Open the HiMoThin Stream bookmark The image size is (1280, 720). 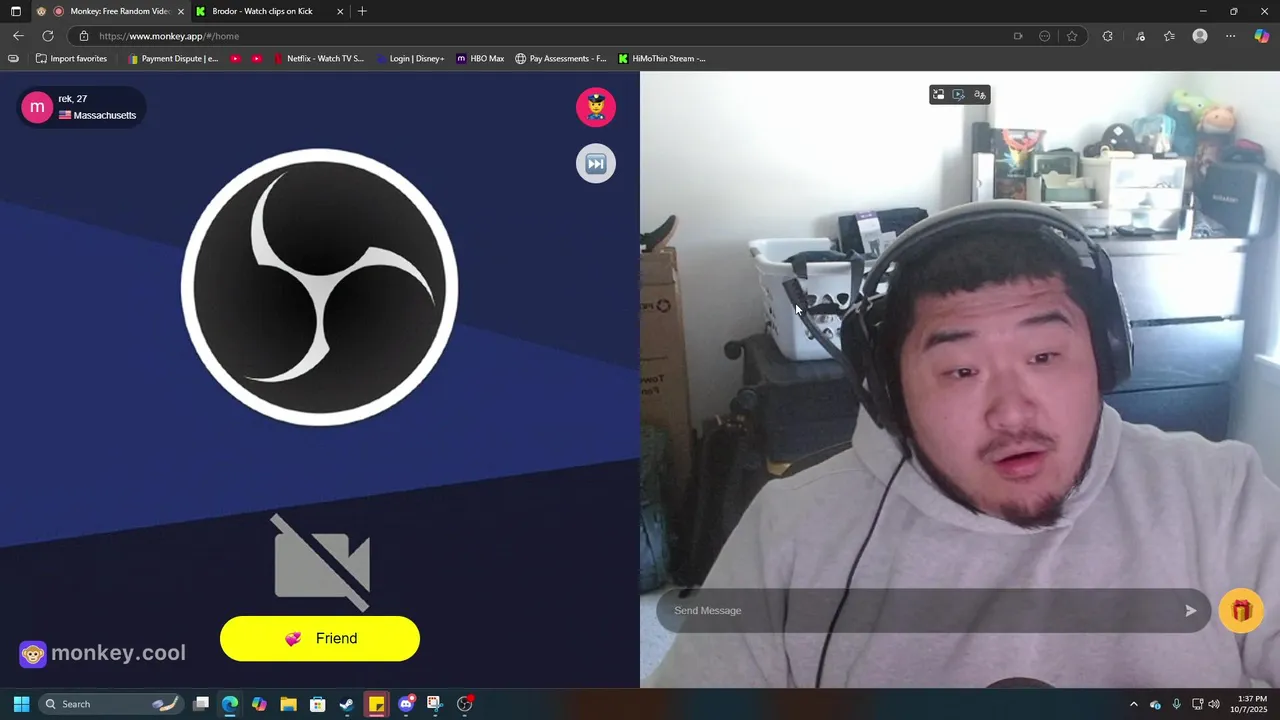pos(662,59)
